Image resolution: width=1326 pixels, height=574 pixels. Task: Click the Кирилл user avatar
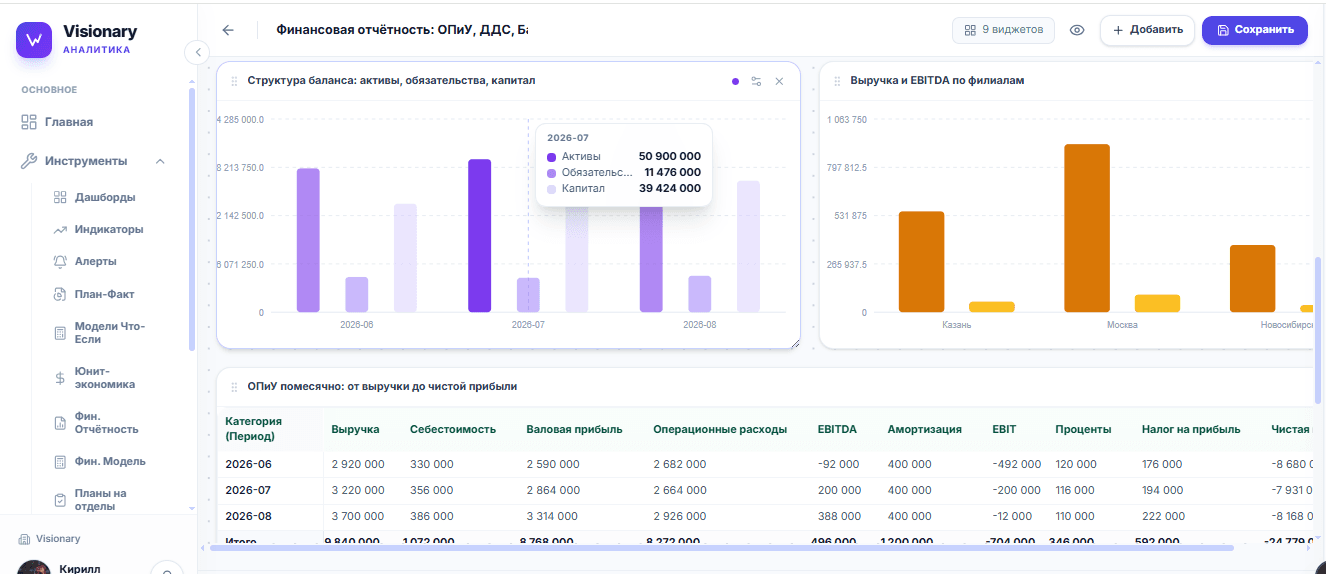click(x=33, y=567)
